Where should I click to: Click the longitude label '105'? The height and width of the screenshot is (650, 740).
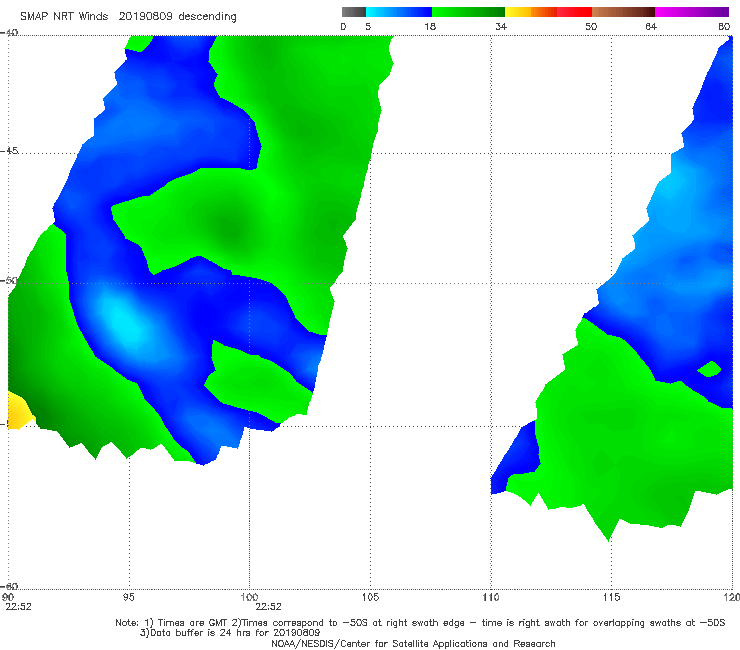click(x=370, y=597)
